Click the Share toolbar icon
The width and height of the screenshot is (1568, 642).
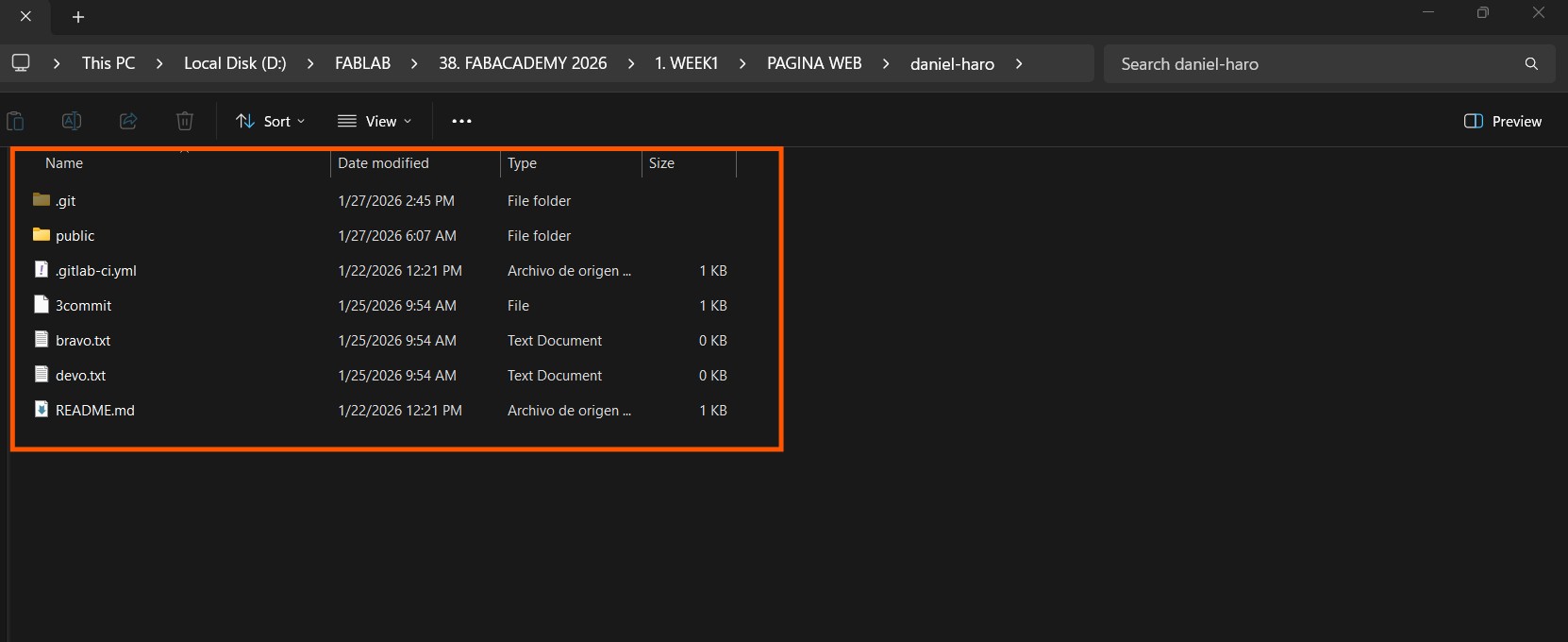(x=128, y=121)
